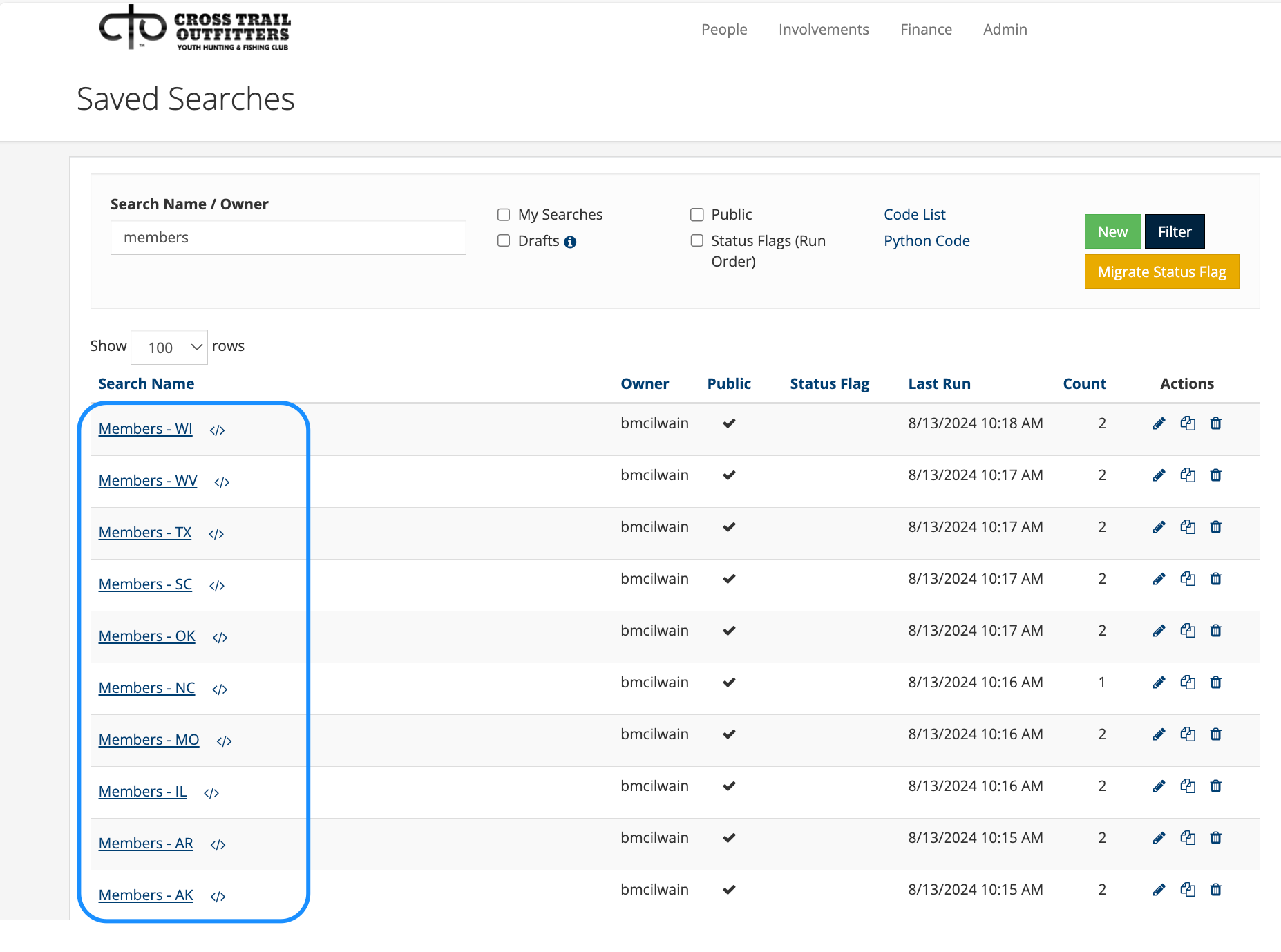Copy the Members - OK search
The width and height of the screenshot is (1281, 952).
coord(1188,631)
